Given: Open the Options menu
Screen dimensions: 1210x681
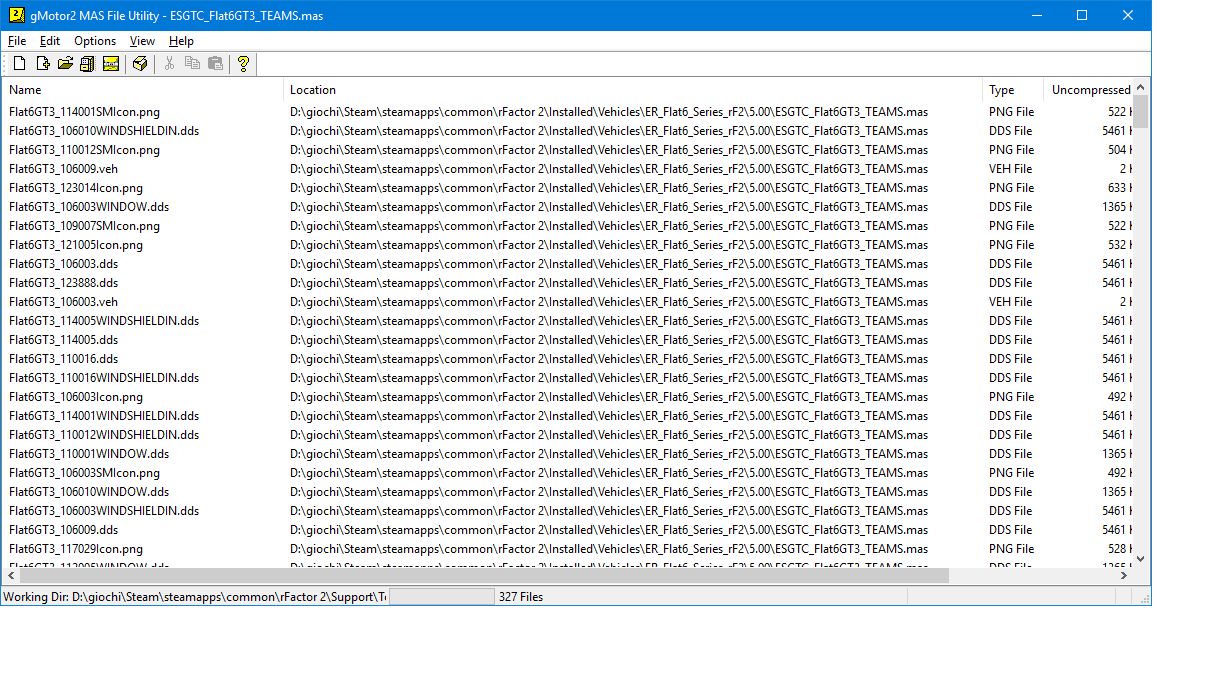Looking at the screenshot, I should [x=95, y=41].
